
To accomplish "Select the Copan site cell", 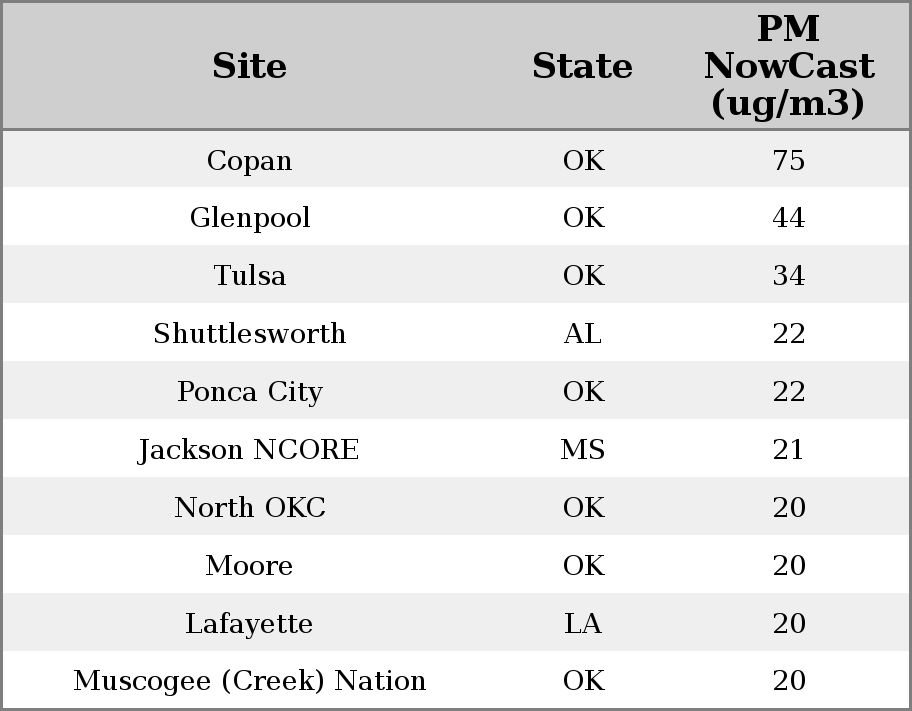I will [x=249, y=160].
